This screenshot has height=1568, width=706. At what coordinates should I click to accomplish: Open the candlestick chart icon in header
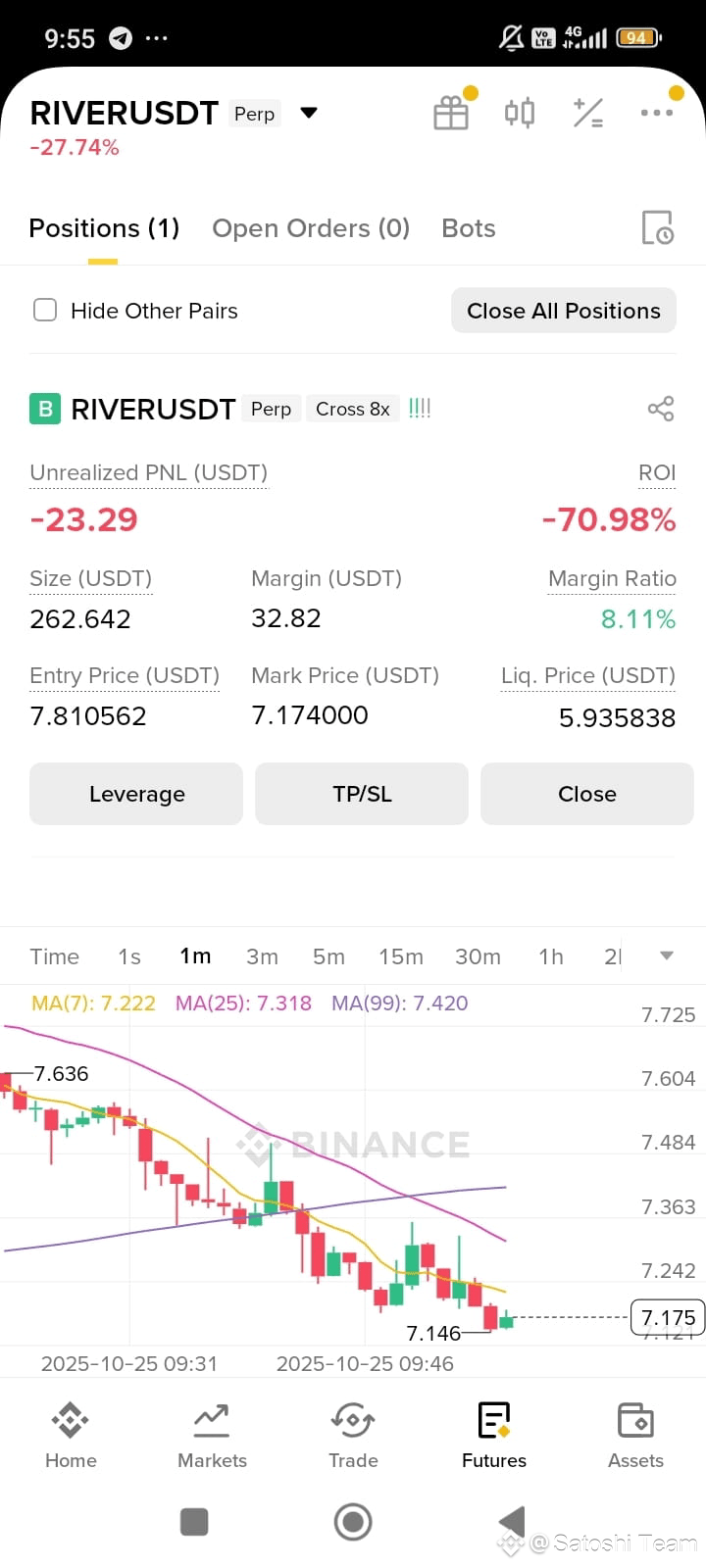pyautogui.click(x=520, y=113)
